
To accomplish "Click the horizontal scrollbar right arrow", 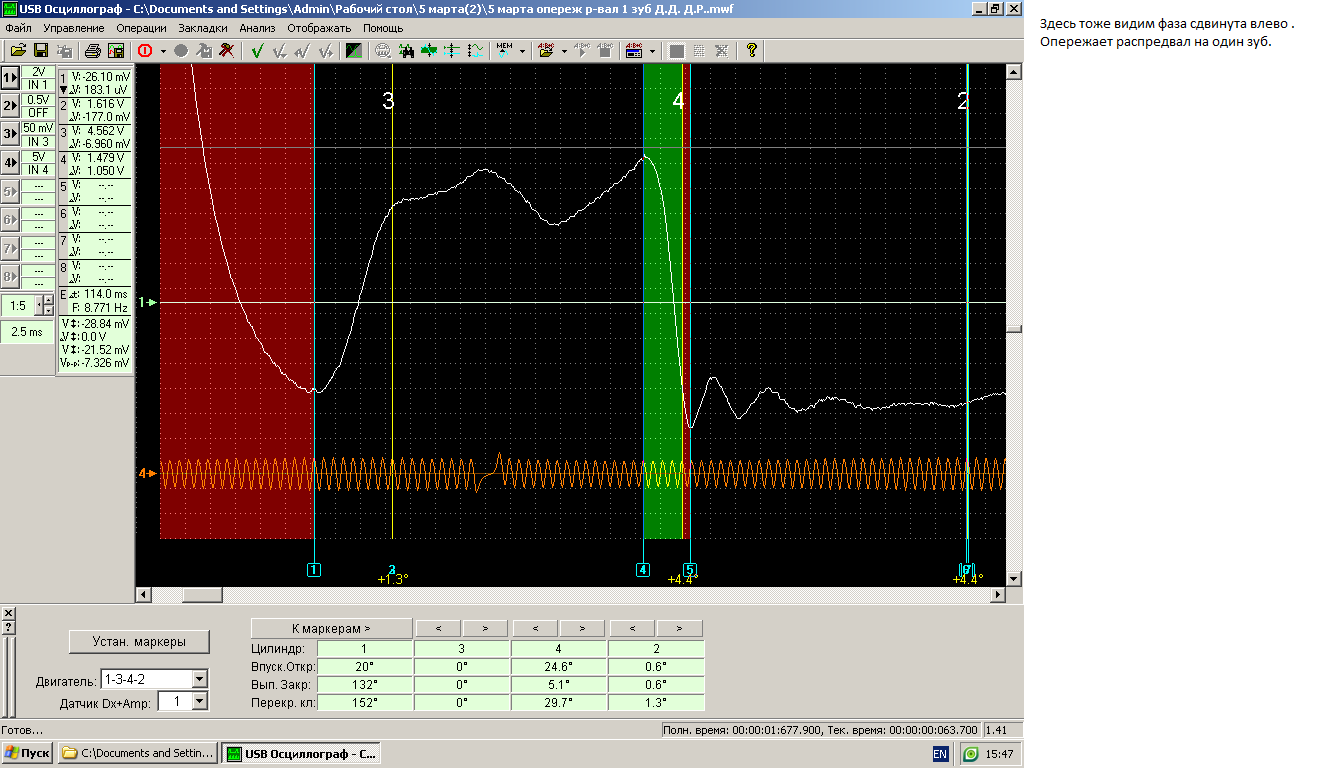I will [996, 595].
